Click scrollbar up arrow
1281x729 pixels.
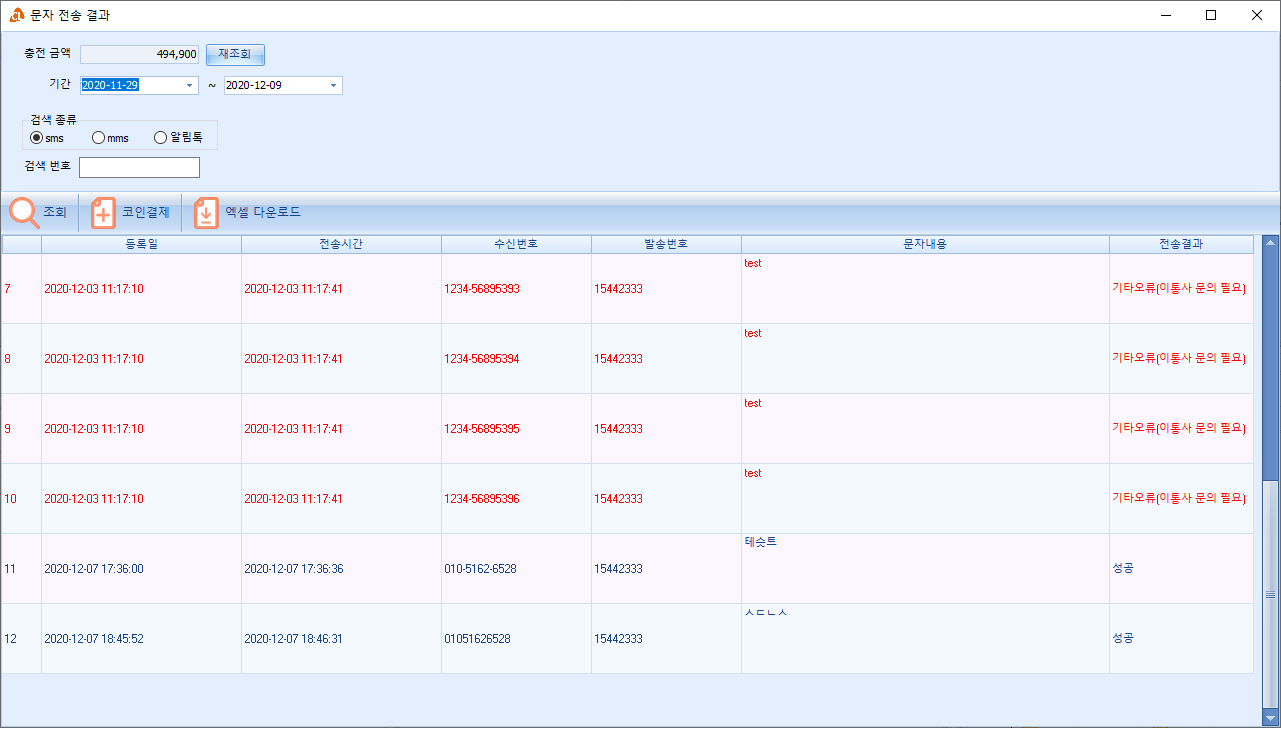click(x=1271, y=242)
